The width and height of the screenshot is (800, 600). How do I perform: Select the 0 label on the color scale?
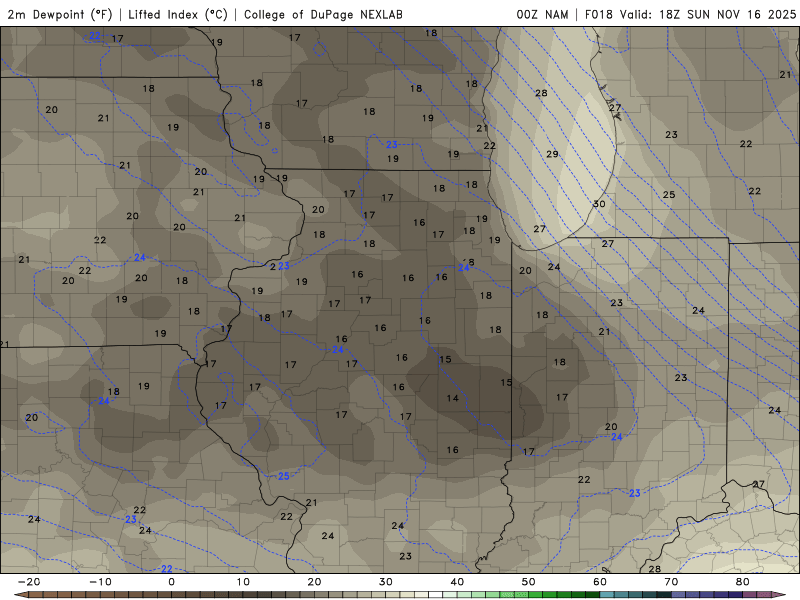171,582
